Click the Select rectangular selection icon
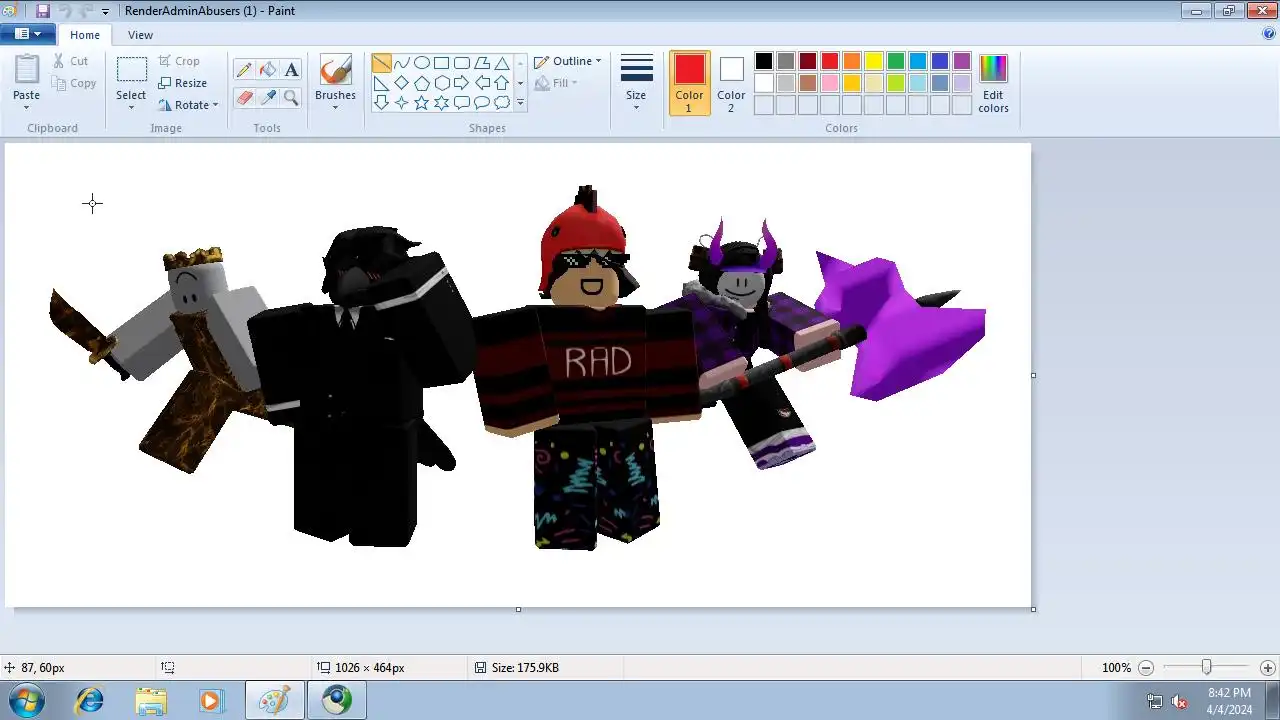This screenshot has height=720, width=1280. click(131, 70)
